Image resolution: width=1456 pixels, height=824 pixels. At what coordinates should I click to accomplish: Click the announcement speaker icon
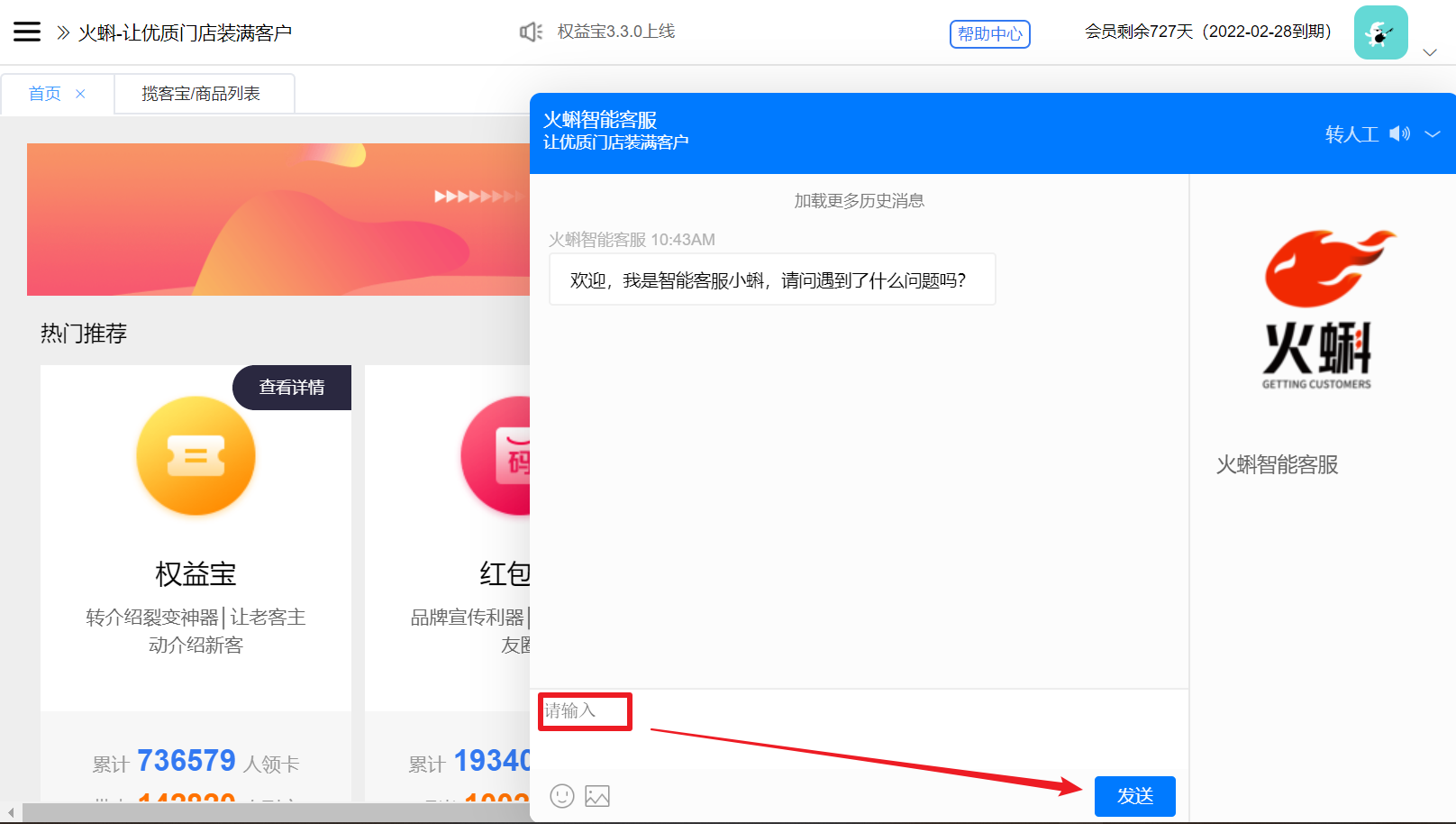[x=532, y=32]
